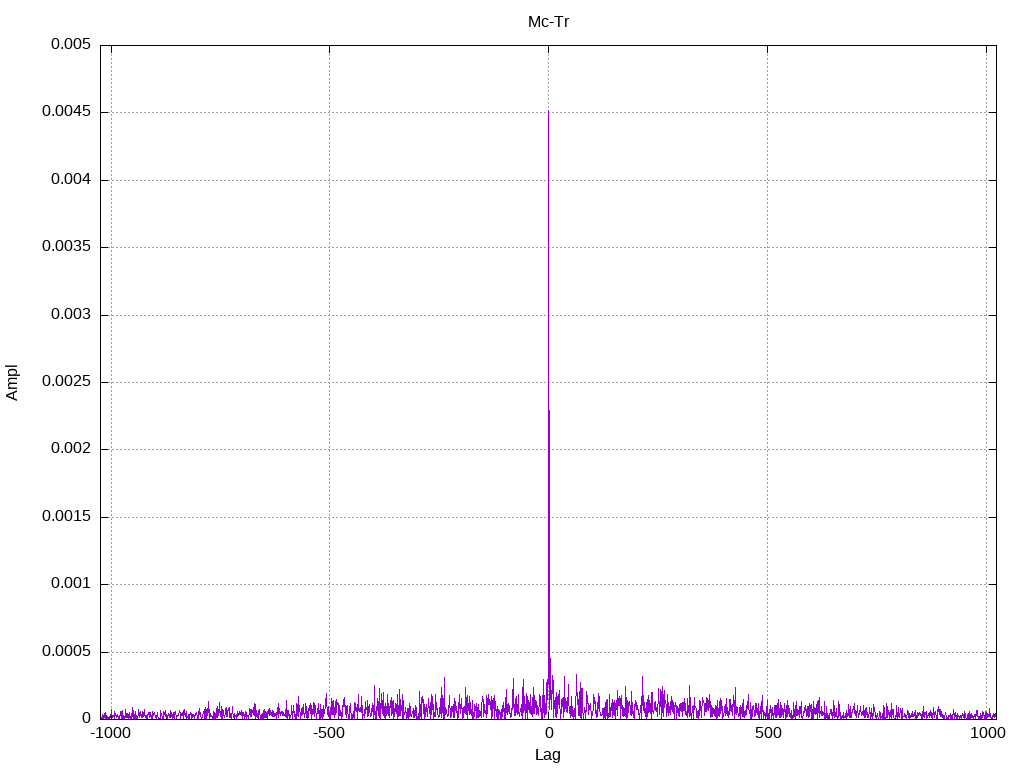Click y-axis tick label 0.002
The height and width of the screenshot is (768, 1024).
(x=71, y=448)
